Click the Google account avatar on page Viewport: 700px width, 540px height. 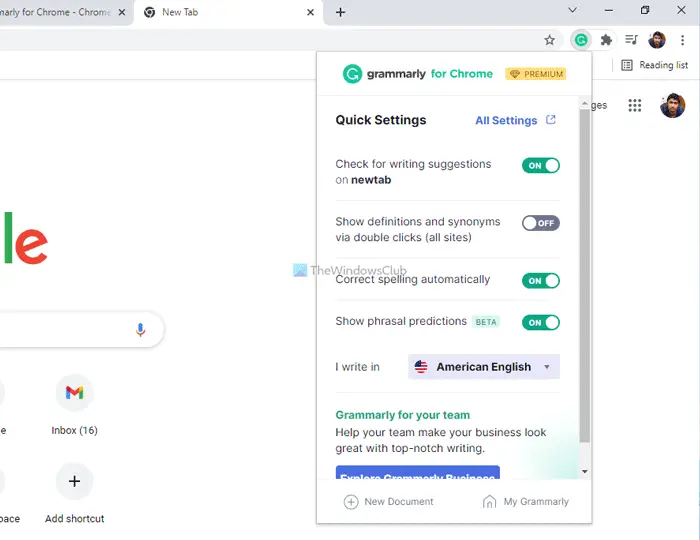(x=672, y=105)
